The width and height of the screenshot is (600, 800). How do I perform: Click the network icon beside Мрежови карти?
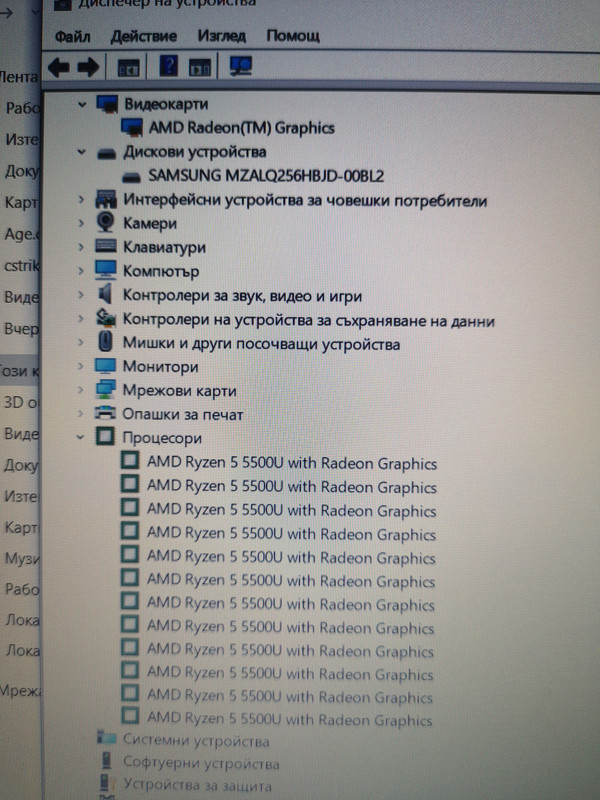click(x=105, y=389)
